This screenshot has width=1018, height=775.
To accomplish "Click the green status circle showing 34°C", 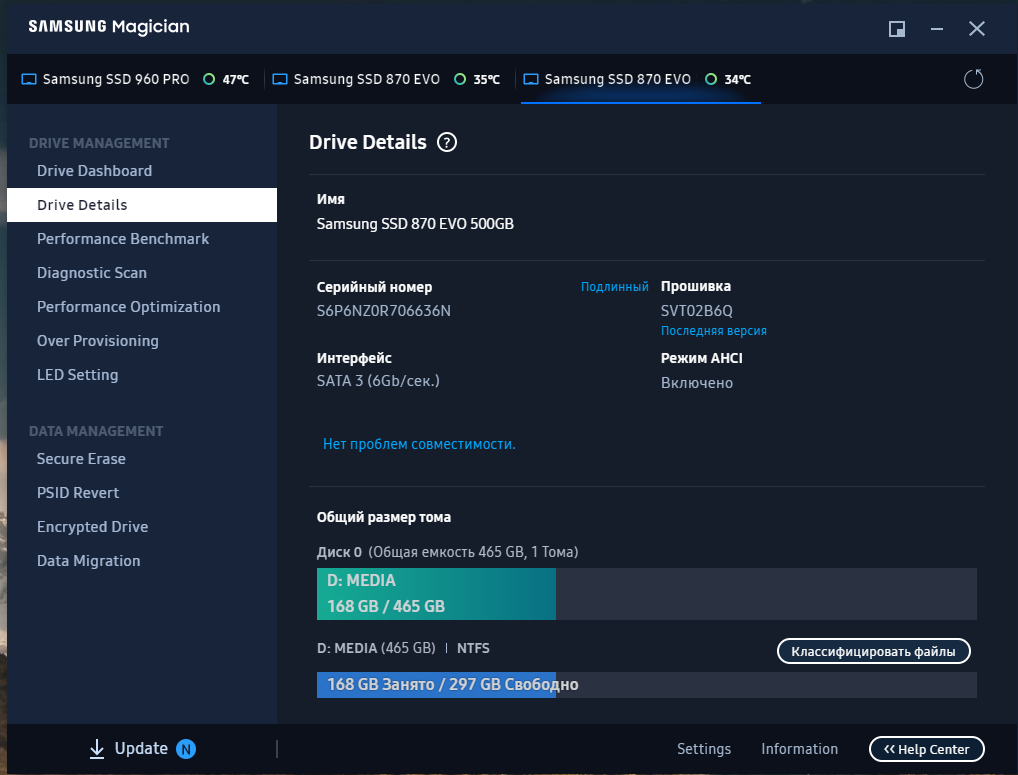I will point(711,79).
